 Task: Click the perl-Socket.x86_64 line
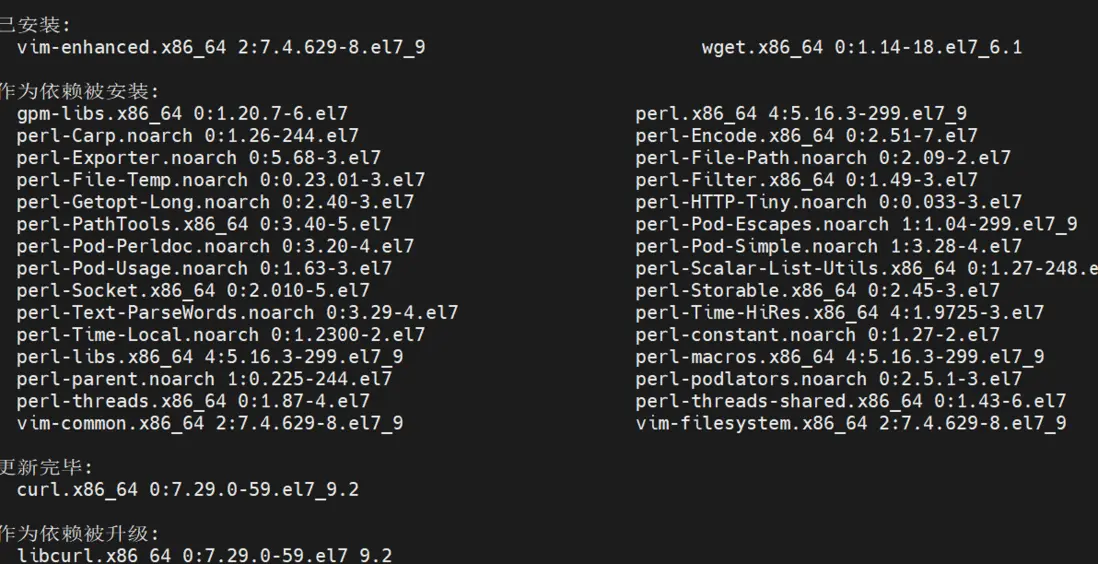tap(193, 291)
